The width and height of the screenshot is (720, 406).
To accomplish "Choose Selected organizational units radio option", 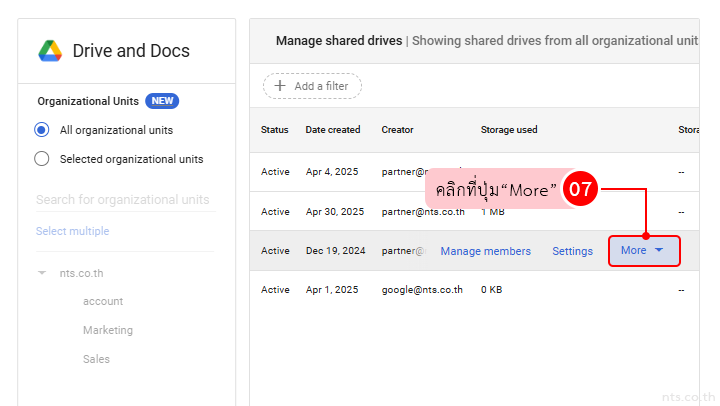I will click(x=42, y=159).
